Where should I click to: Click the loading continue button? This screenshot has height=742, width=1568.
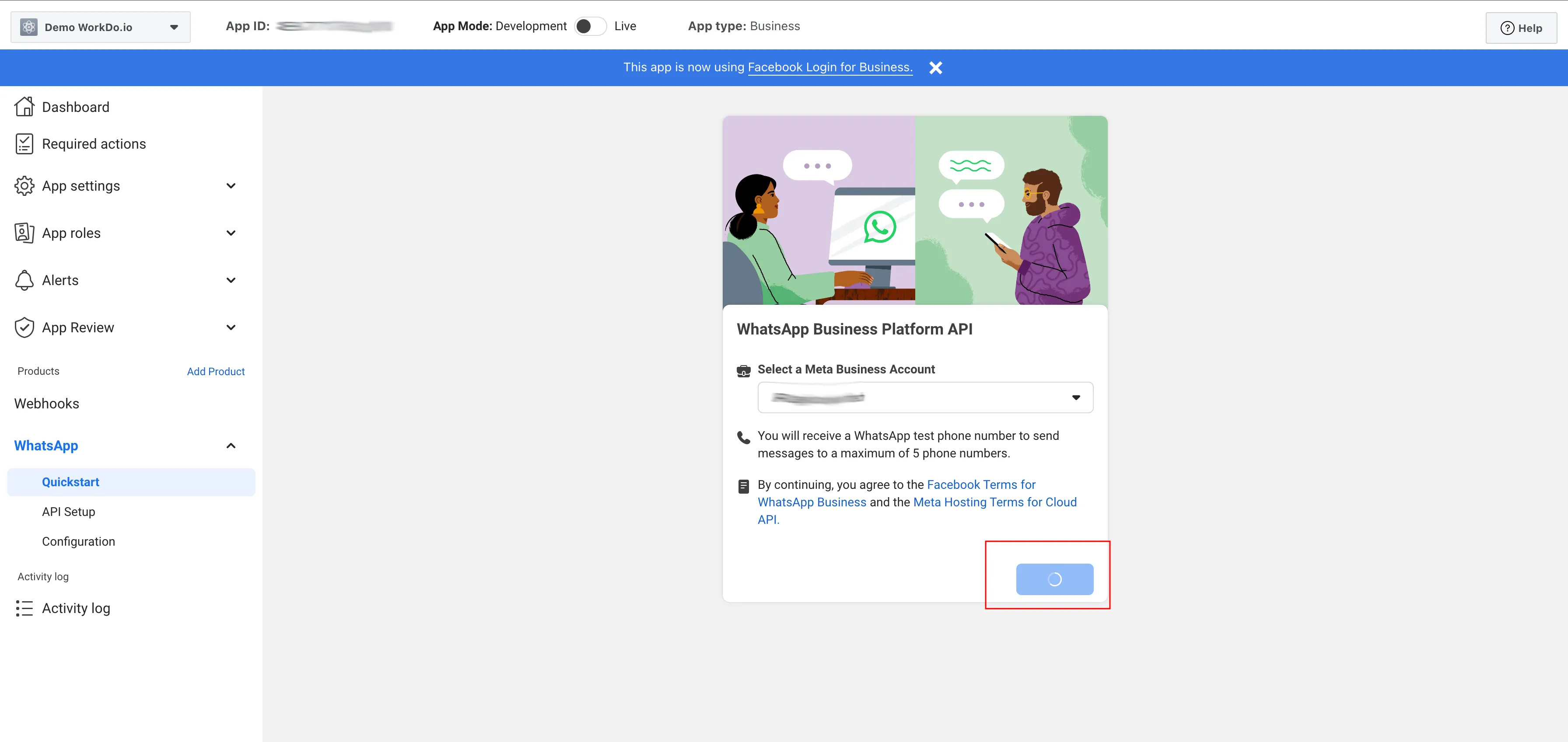click(1054, 579)
